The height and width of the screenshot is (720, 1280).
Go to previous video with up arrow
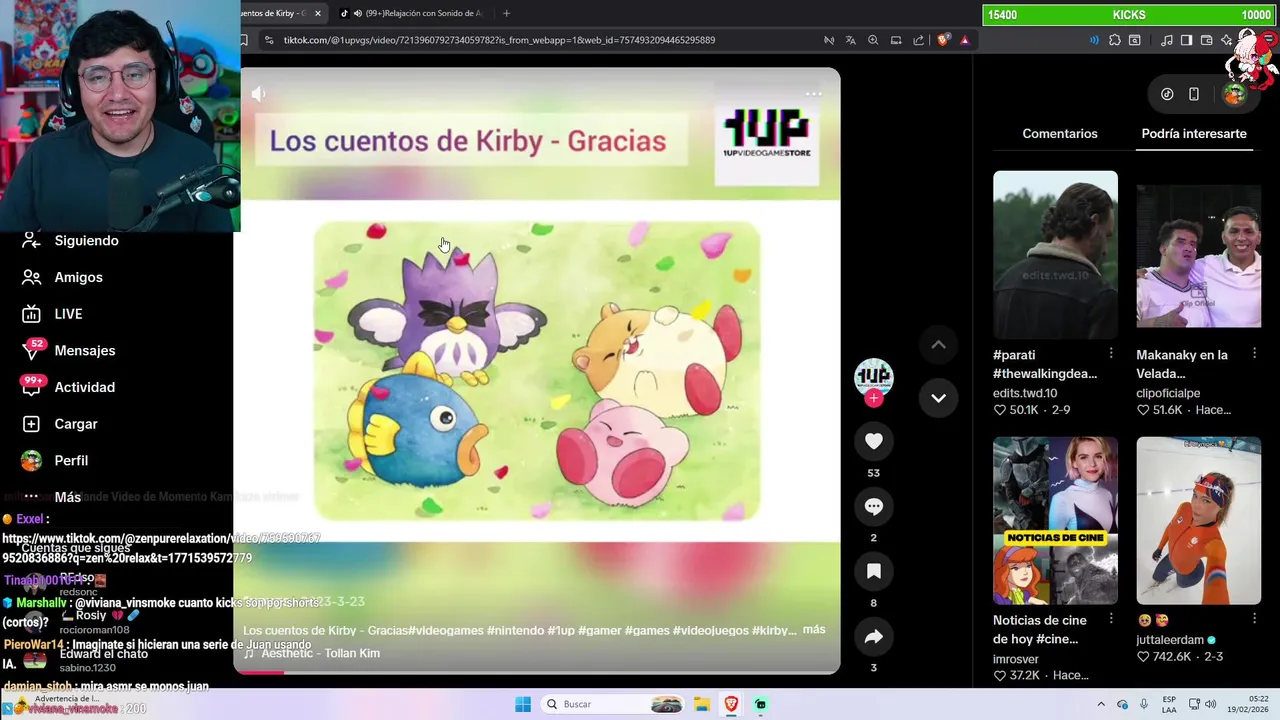938,345
